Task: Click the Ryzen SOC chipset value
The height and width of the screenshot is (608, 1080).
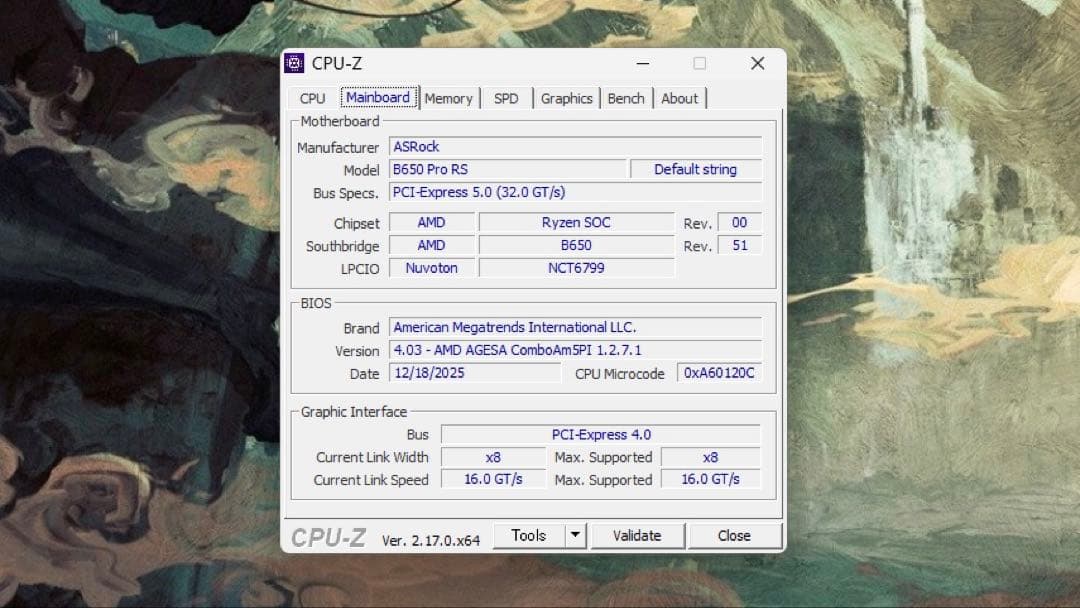Action: pyautogui.click(x=577, y=222)
